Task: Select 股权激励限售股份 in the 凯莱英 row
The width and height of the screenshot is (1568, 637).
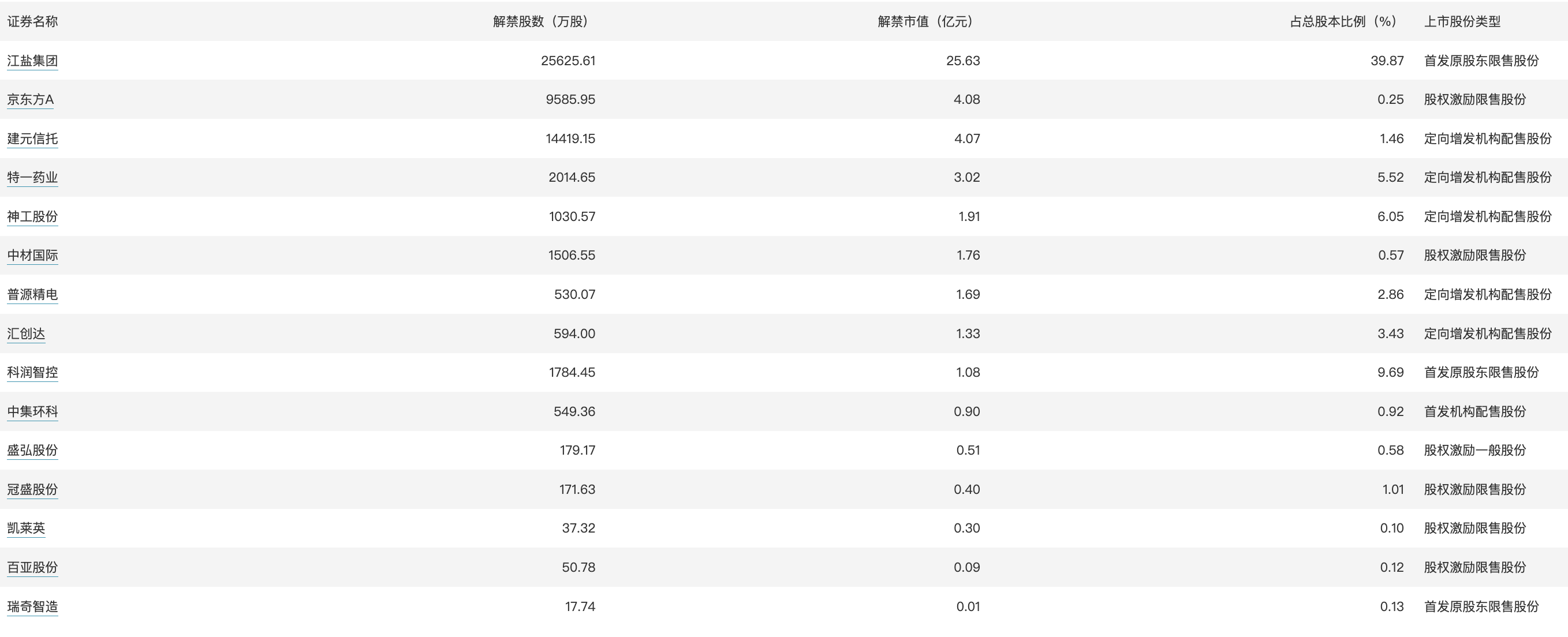Action: (1475, 528)
